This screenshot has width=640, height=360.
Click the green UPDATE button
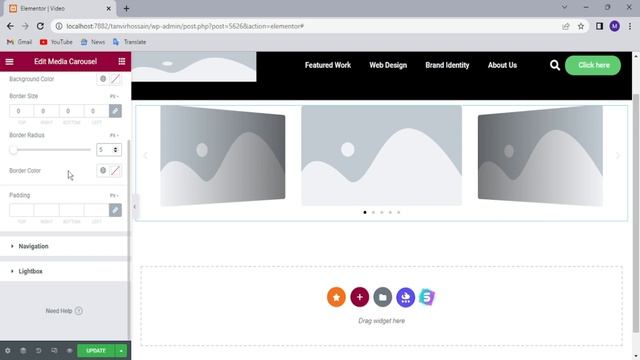click(96, 351)
